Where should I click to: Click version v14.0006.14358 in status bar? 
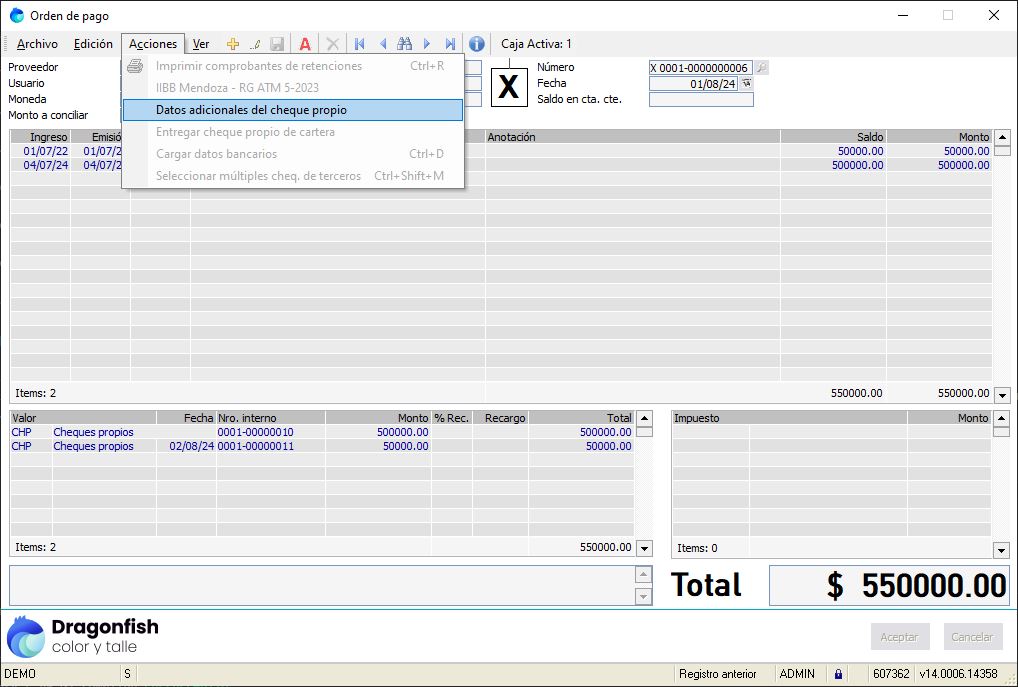958,674
